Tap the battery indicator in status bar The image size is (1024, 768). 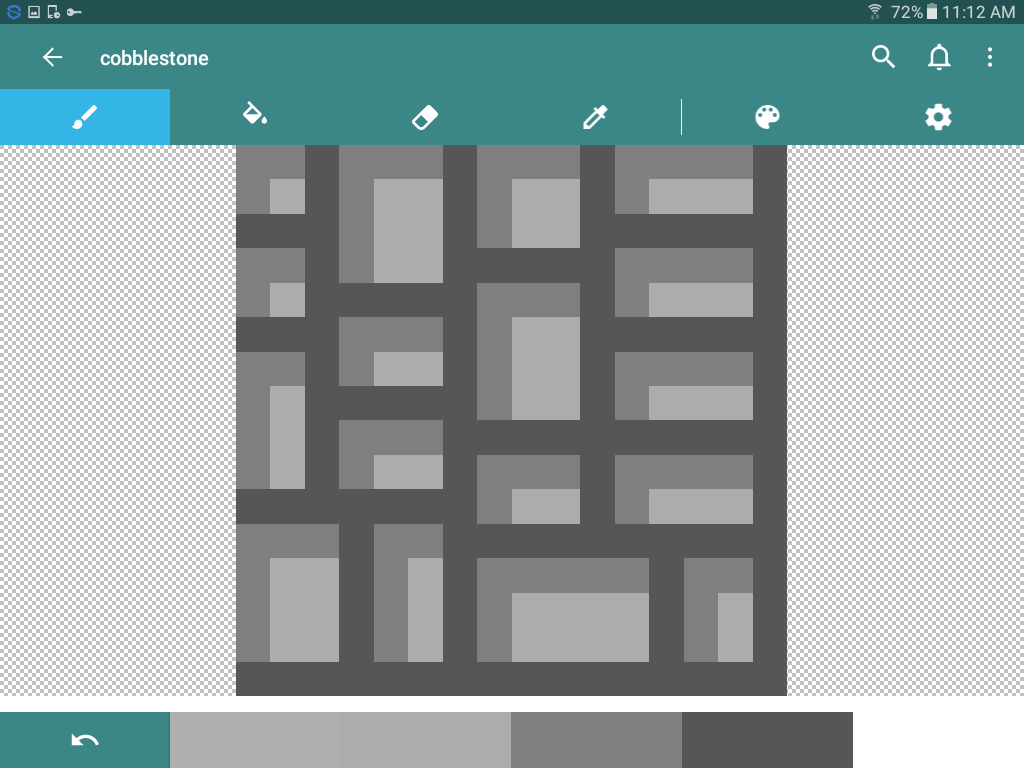tap(932, 12)
